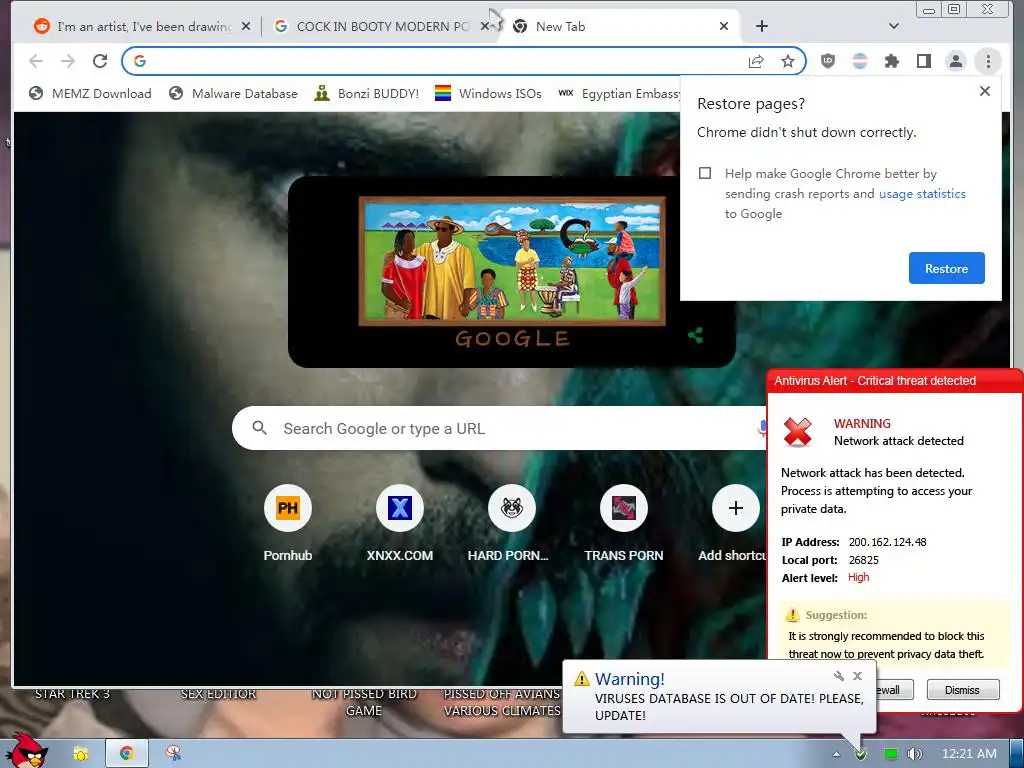Open the uBlock Origin shield extension

(828, 61)
